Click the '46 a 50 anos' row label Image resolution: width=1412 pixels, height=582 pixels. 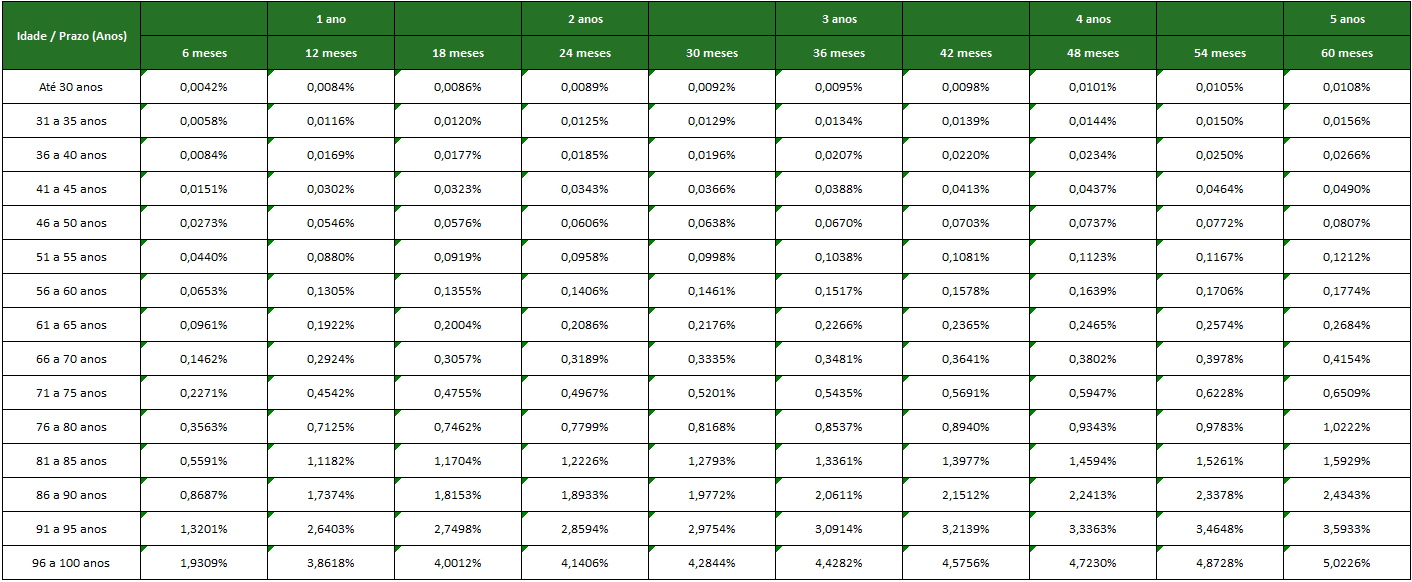71,223
